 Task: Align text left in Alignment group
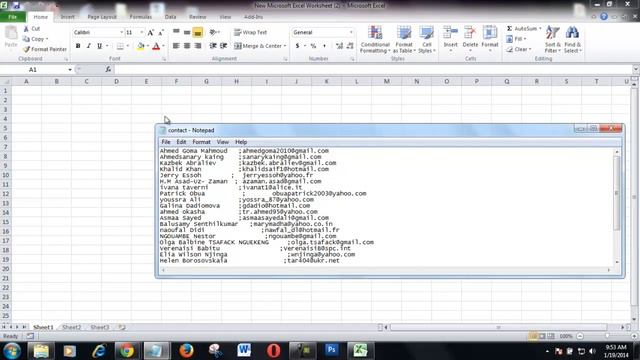coord(176,46)
